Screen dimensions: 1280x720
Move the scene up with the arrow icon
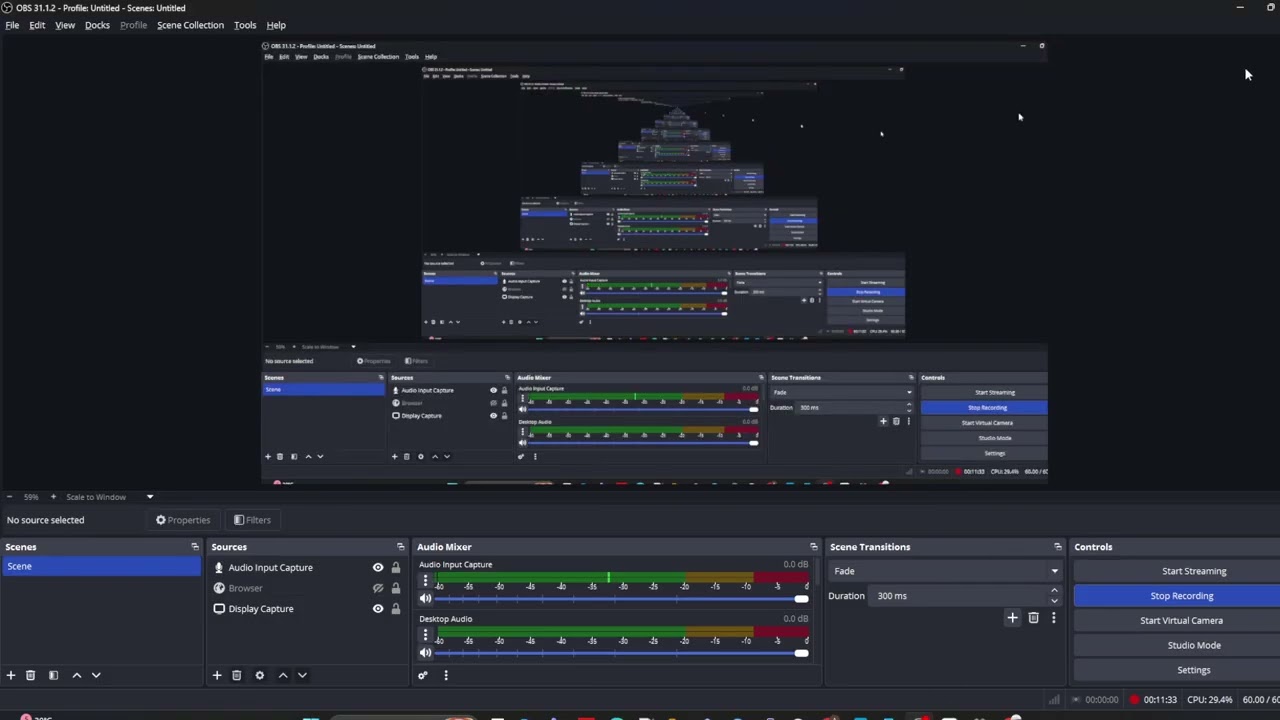tap(77, 675)
